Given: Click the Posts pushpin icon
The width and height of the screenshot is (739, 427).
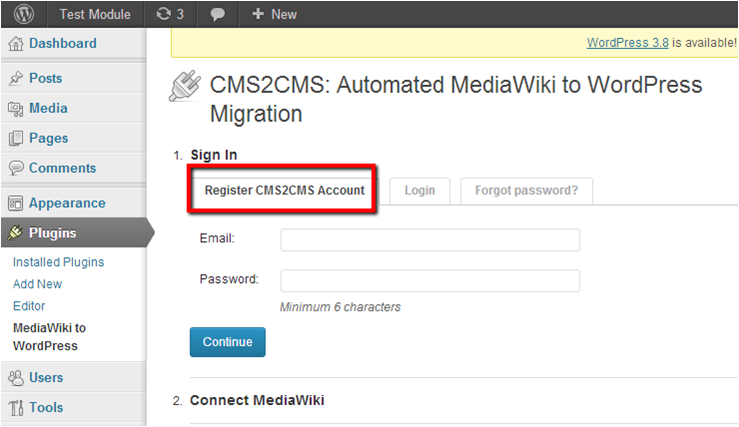Looking at the screenshot, I should [16, 78].
